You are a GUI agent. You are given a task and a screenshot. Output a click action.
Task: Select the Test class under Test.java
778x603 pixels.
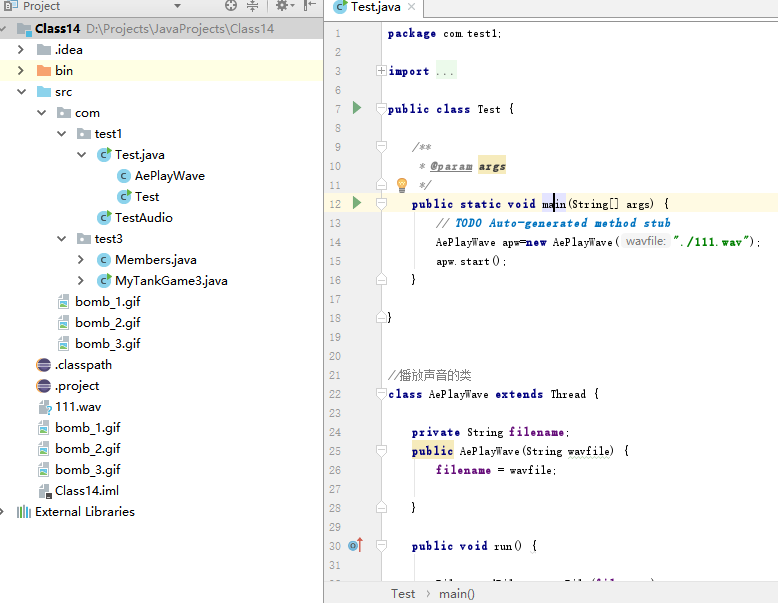(147, 197)
